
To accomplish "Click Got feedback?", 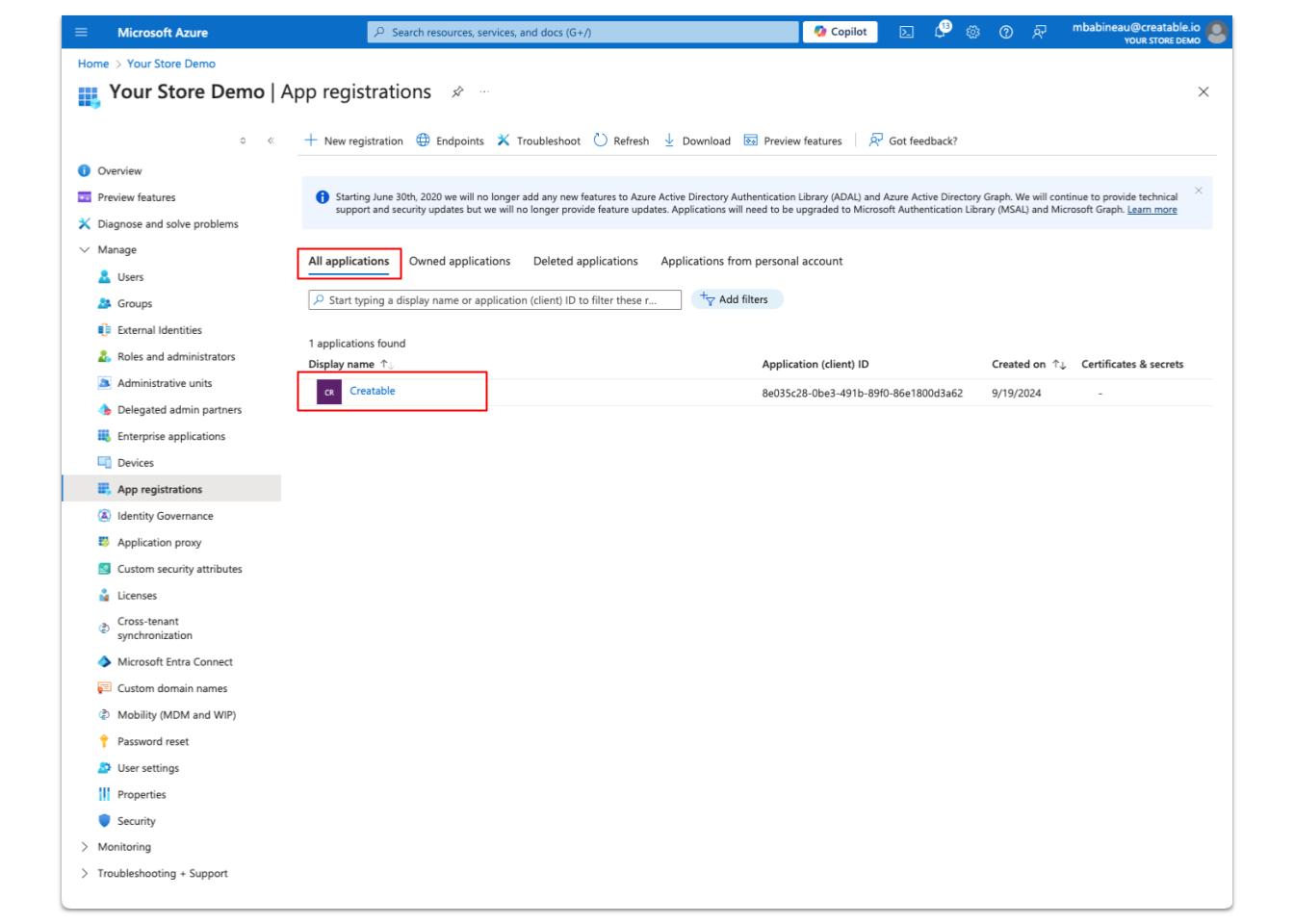I will (x=913, y=141).
